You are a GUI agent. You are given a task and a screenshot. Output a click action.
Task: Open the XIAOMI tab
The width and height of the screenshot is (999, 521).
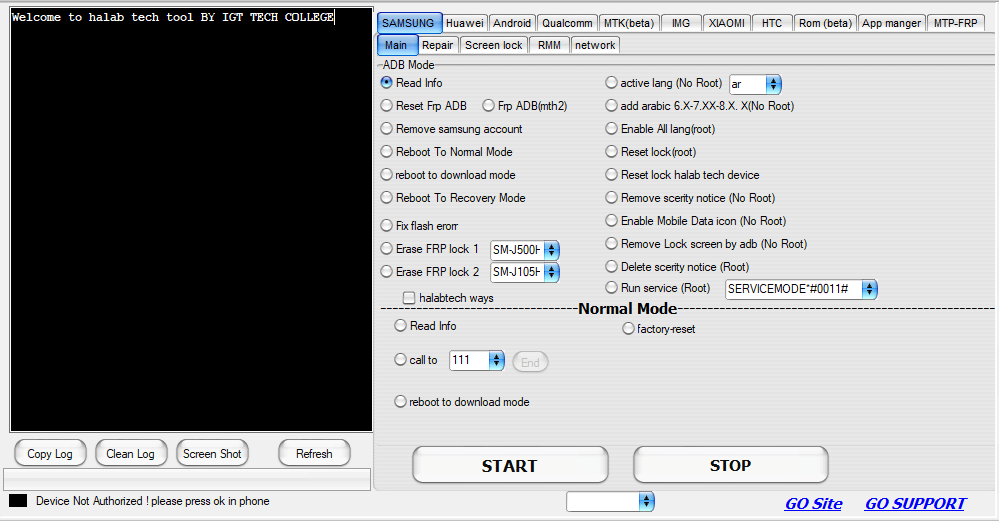[727, 24]
